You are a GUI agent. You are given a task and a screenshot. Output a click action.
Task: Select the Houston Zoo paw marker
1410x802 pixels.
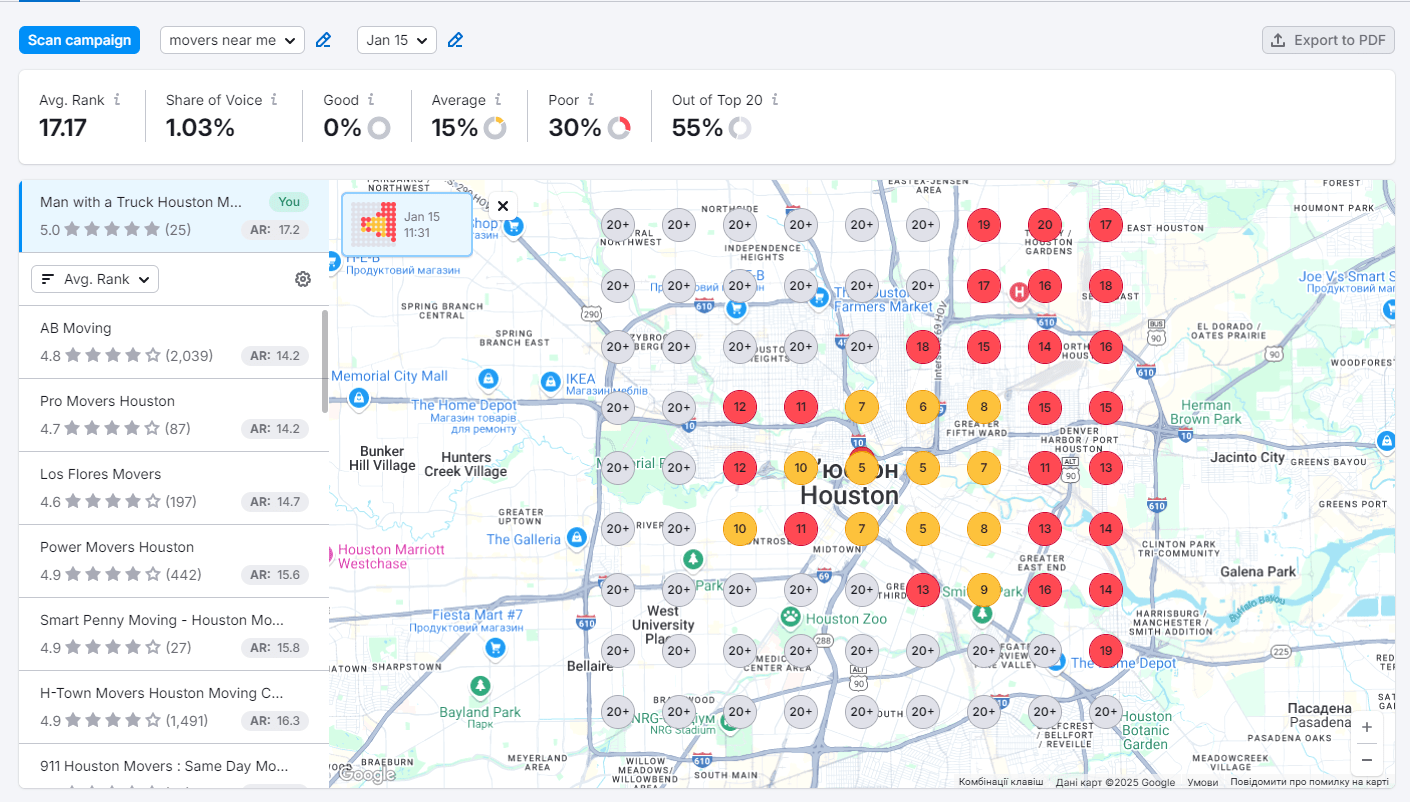tap(792, 617)
